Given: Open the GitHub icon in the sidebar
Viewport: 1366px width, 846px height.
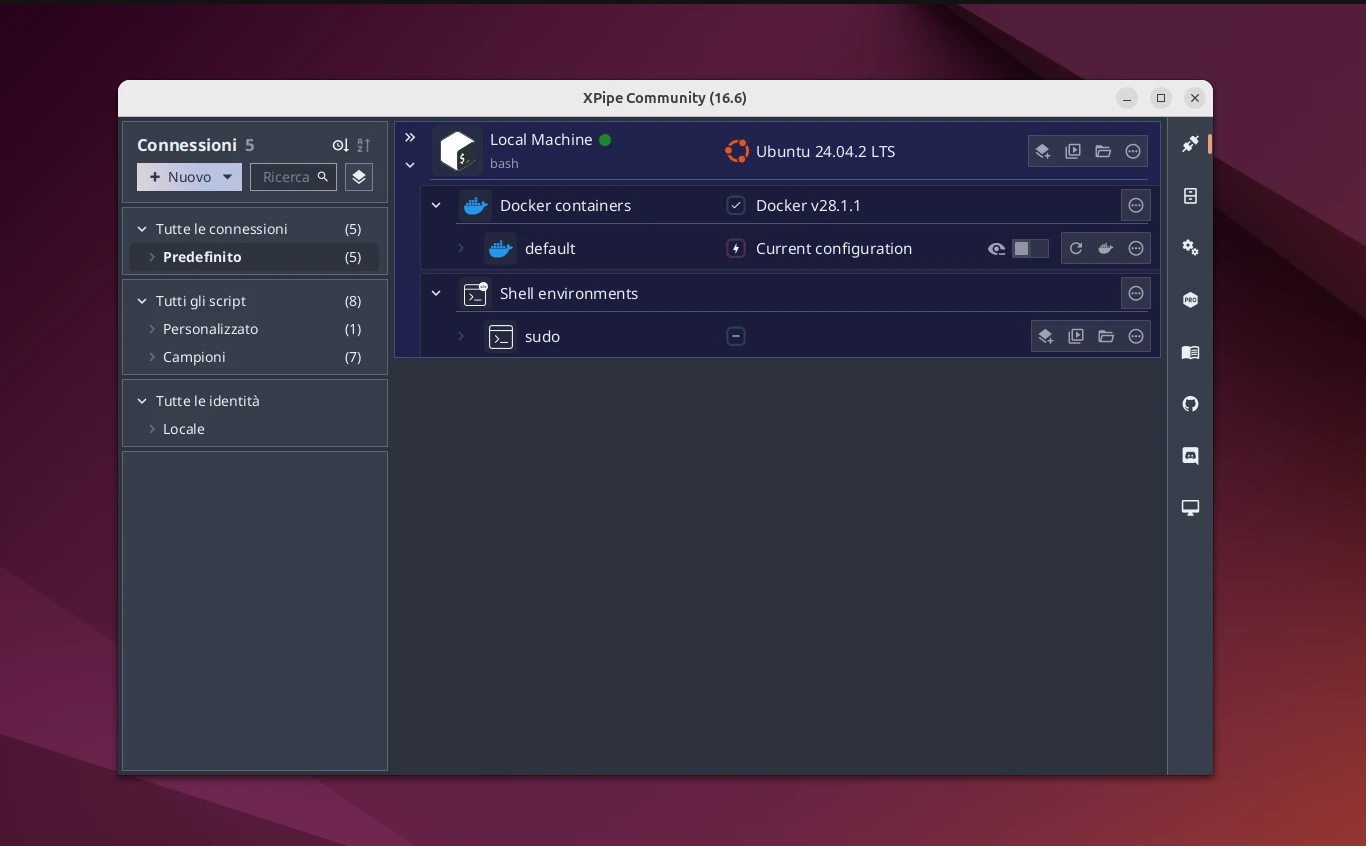Looking at the screenshot, I should 1190,404.
